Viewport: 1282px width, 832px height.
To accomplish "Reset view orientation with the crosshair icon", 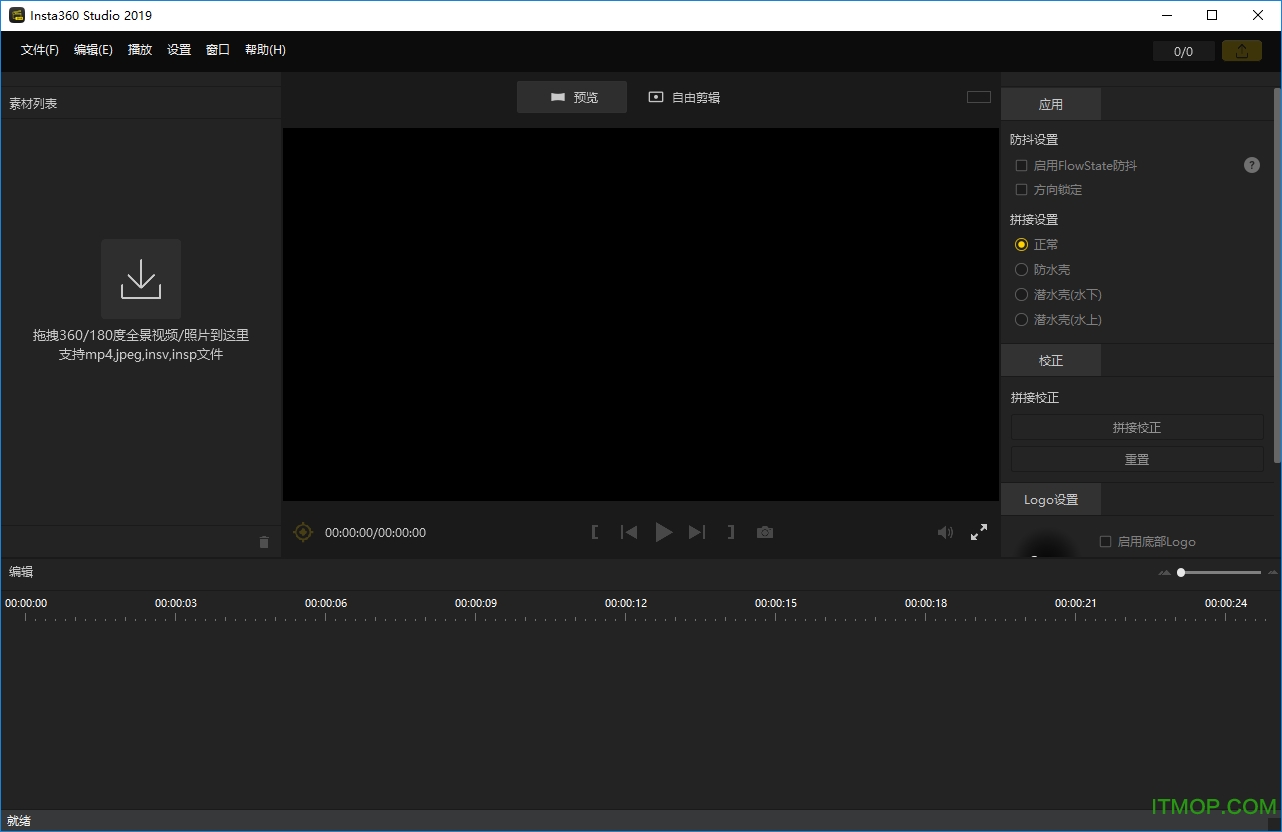I will tap(303, 532).
